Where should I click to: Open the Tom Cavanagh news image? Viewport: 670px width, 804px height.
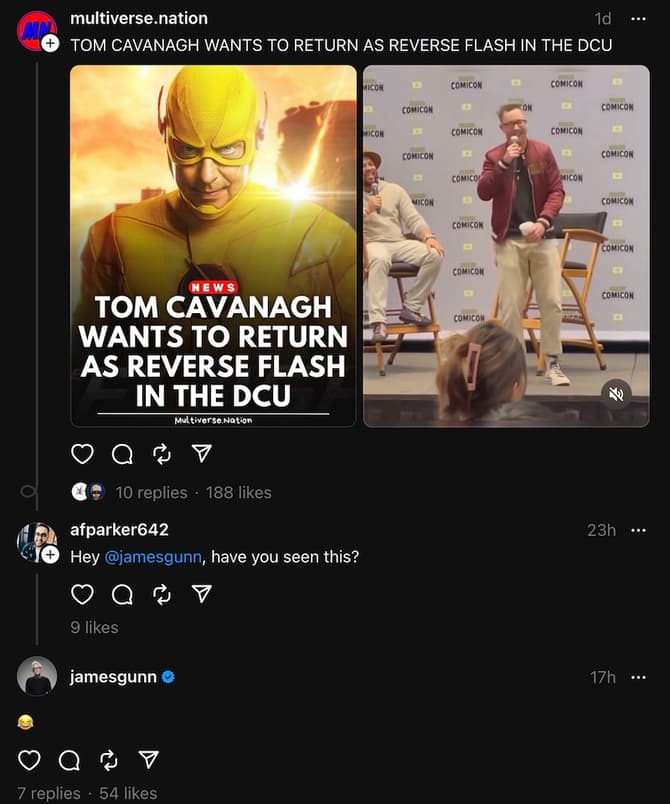click(213, 243)
